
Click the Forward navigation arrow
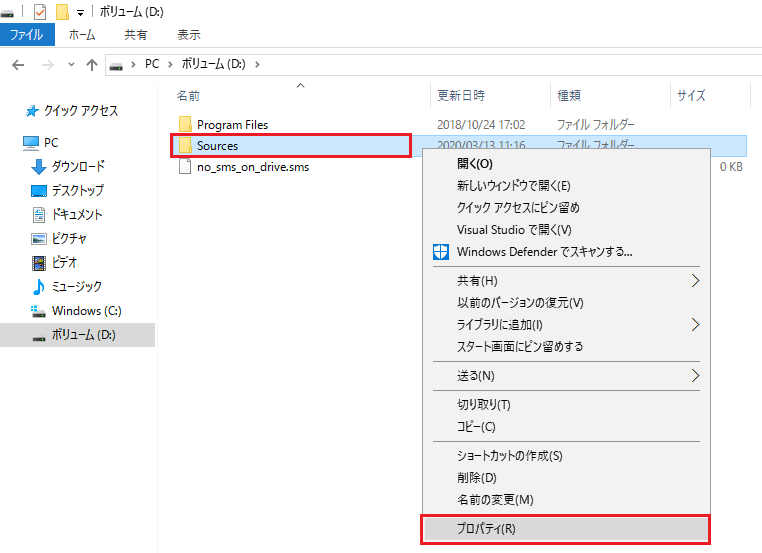coord(47,65)
